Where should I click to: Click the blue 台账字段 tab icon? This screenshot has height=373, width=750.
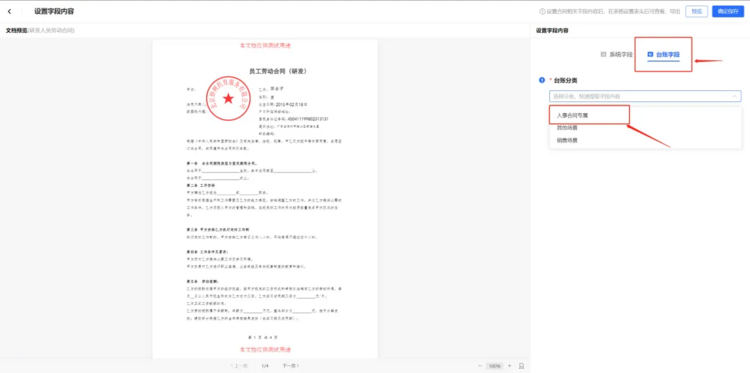pos(650,55)
